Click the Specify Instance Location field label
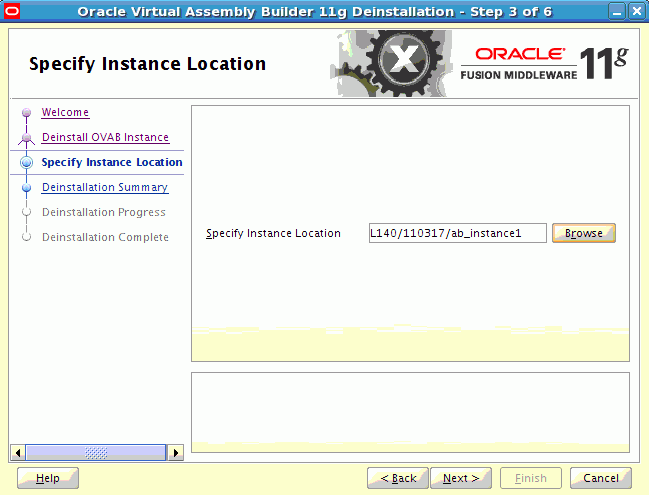 click(x=273, y=233)
